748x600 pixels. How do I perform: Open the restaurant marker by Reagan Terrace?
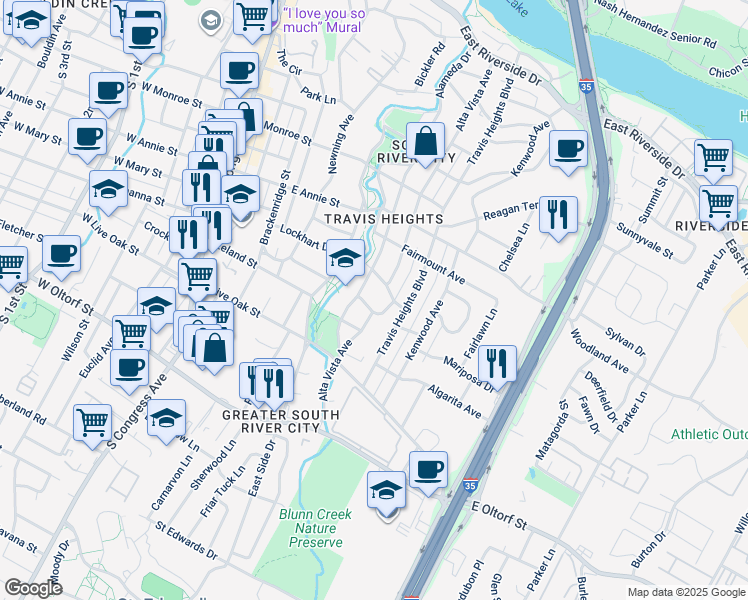point(558,214)
